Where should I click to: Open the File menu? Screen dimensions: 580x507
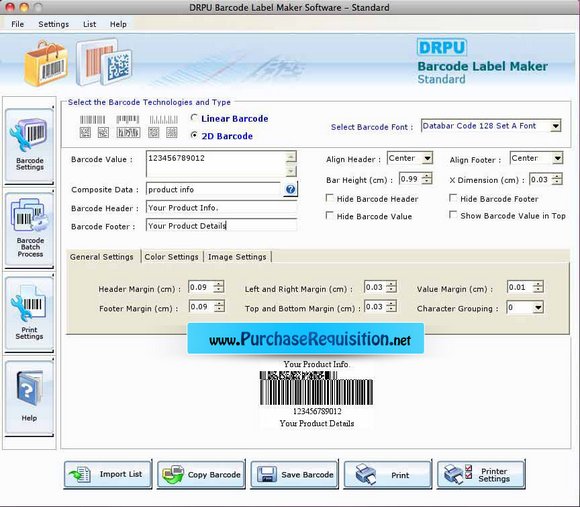[17, 24]
